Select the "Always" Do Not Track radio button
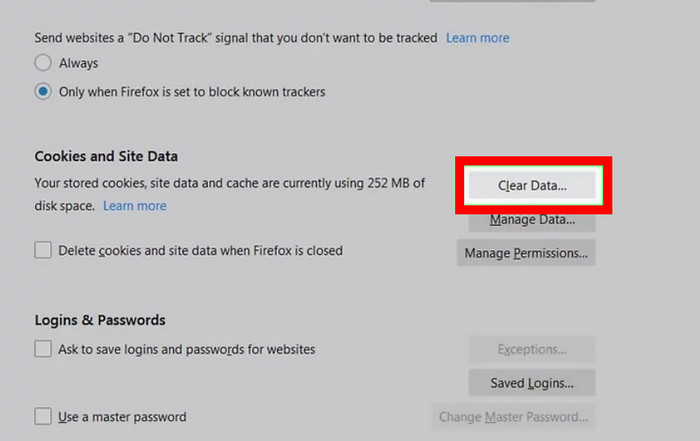This screenshot has height=441, width=700. tap(43, 63)
